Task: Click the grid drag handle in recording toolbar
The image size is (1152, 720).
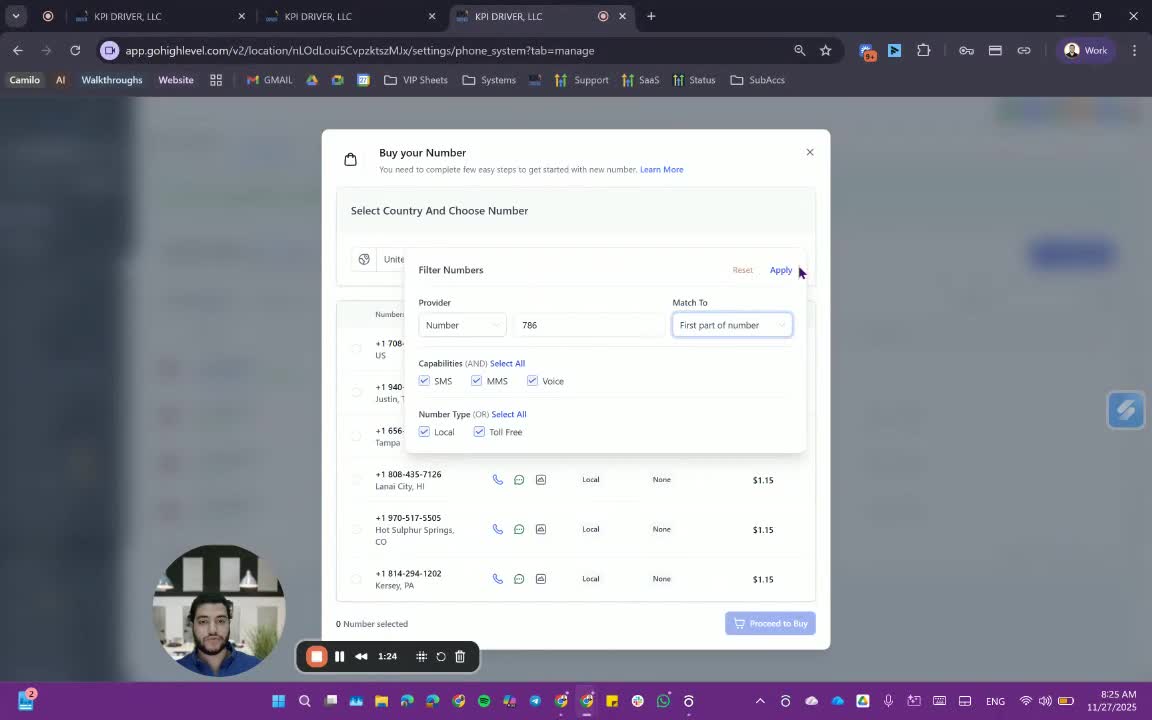Action: [421, 657]
